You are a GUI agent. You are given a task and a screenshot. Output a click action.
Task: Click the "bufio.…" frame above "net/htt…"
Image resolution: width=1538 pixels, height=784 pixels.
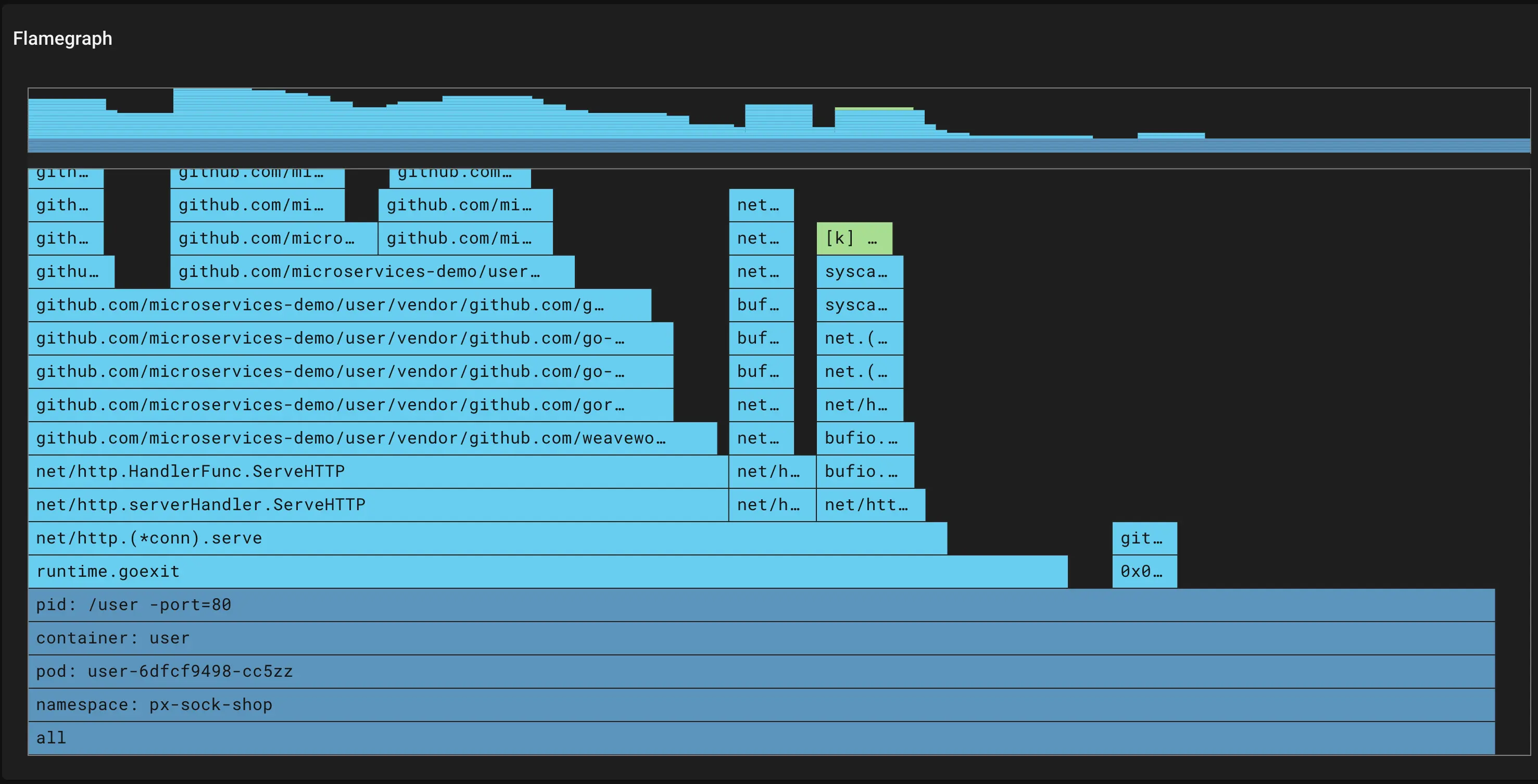coord(863,471)
